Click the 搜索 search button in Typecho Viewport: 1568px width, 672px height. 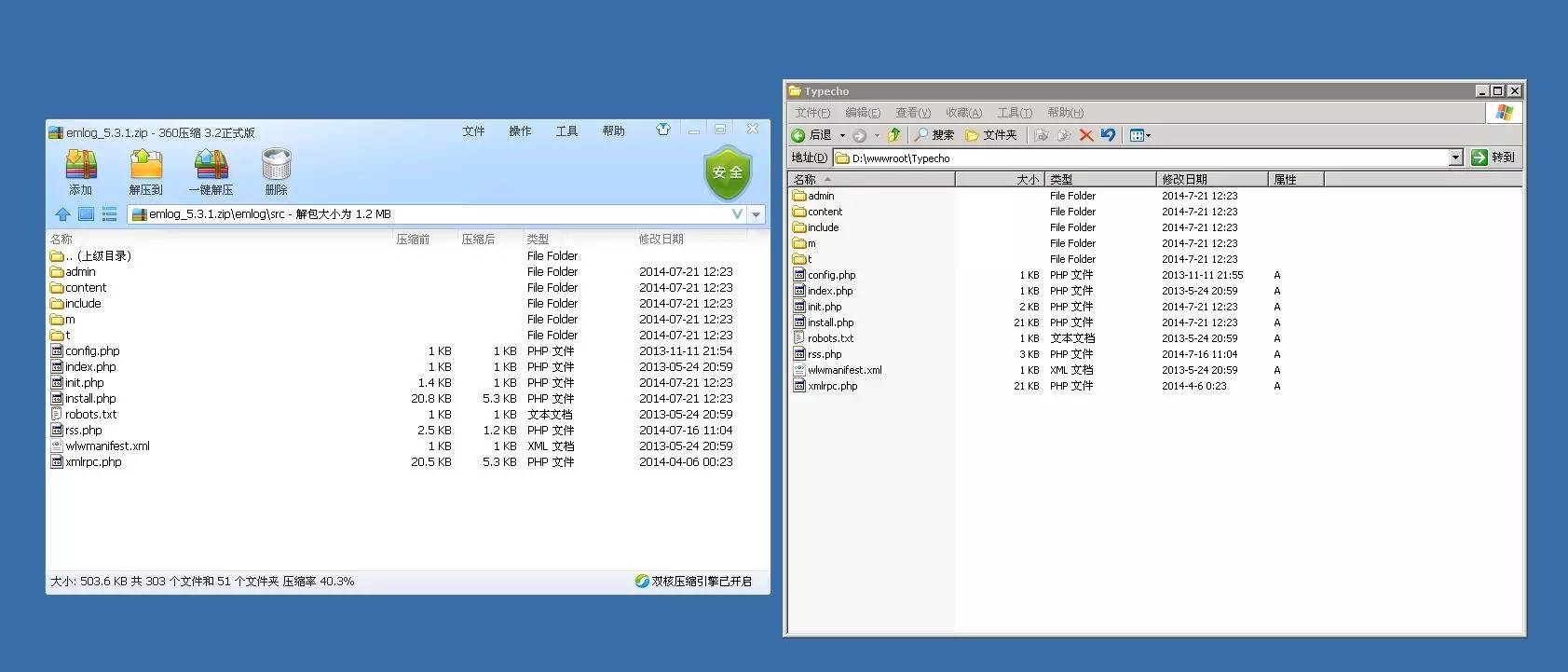click(x=934, y=135)
